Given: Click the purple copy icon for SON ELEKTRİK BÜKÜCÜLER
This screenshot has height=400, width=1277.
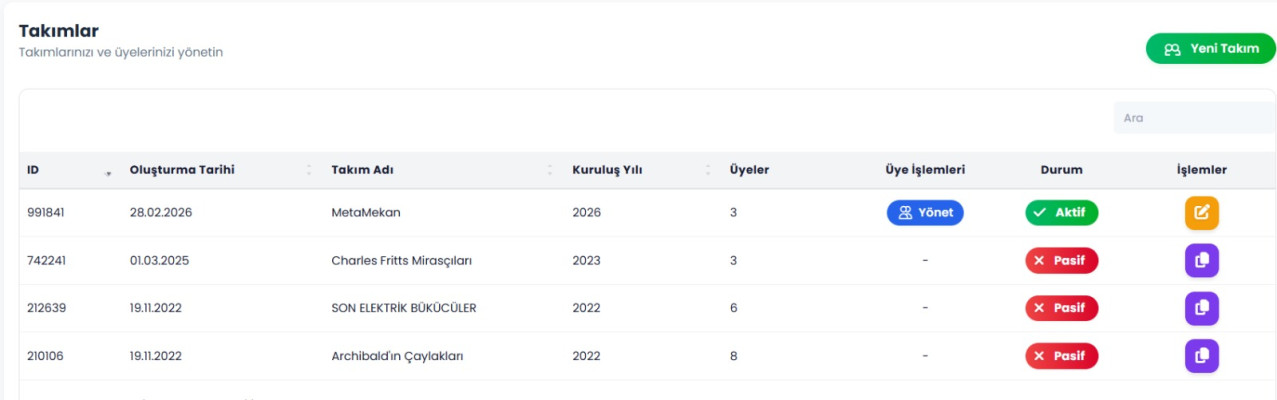Looking at the screenshot, I should point(1201,308).
